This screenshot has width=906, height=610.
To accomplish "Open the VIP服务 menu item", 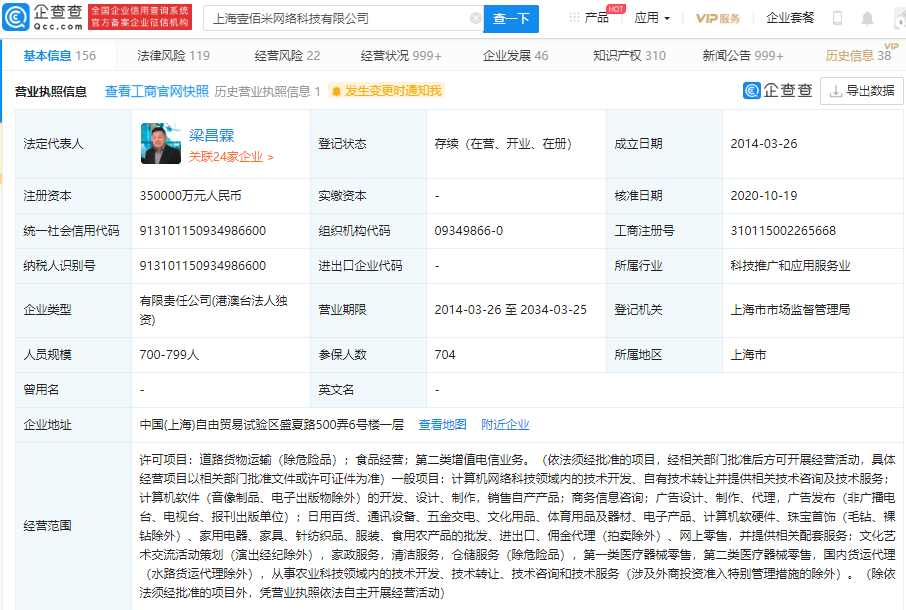I will 718,18.
